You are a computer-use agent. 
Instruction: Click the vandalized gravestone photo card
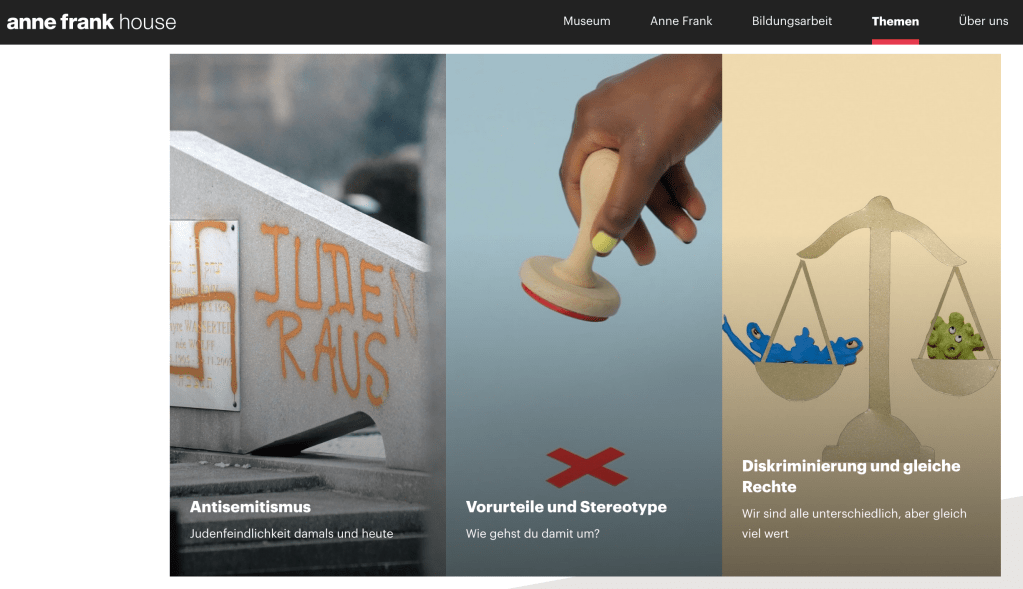308,314
